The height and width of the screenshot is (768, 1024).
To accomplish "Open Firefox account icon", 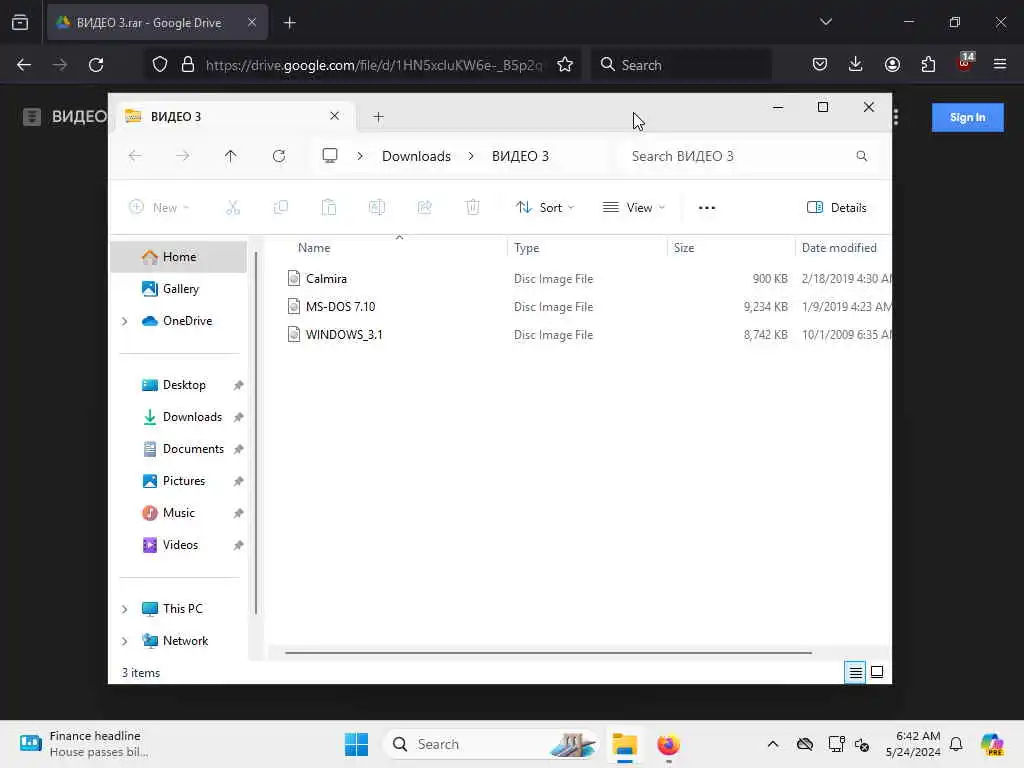I will click(892, 64).
